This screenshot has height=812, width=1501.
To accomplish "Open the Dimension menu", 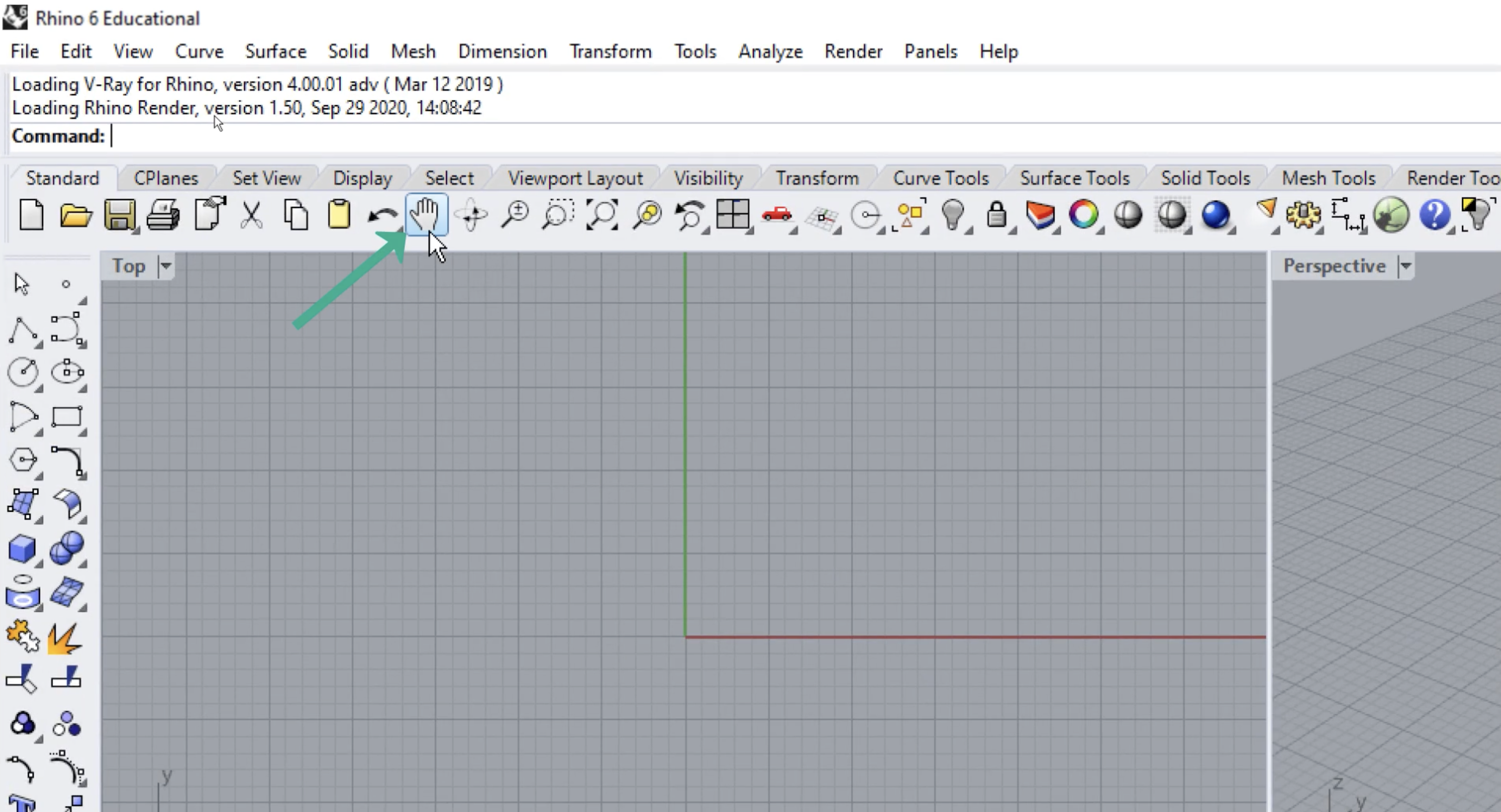I will coord(502,51).
